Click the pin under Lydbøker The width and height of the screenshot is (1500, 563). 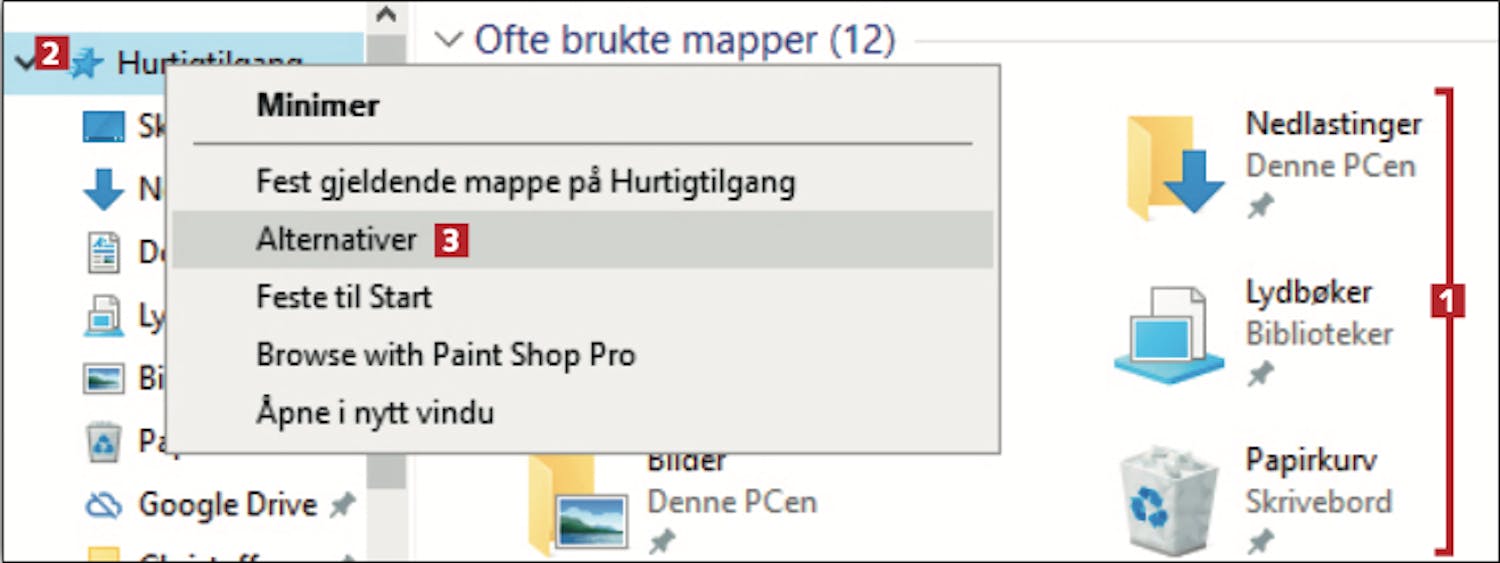click(x=1260, y=374)
